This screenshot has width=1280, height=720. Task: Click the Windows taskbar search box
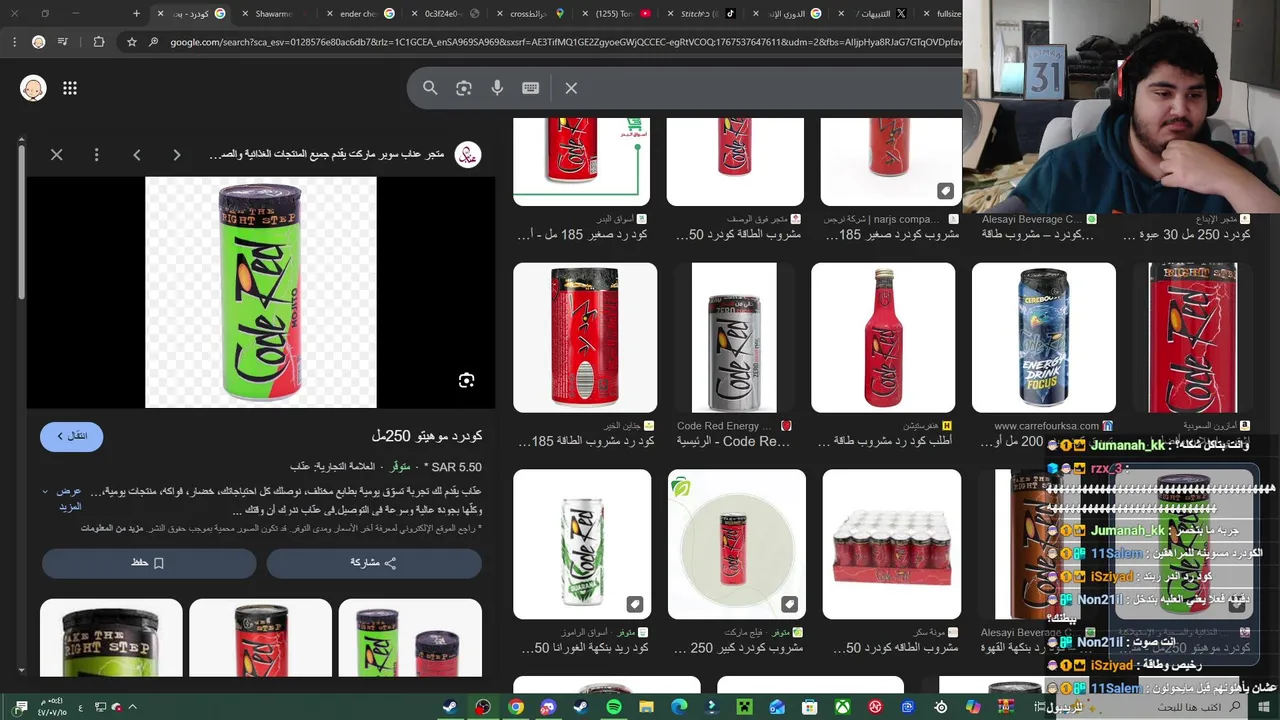(1150, 707)
